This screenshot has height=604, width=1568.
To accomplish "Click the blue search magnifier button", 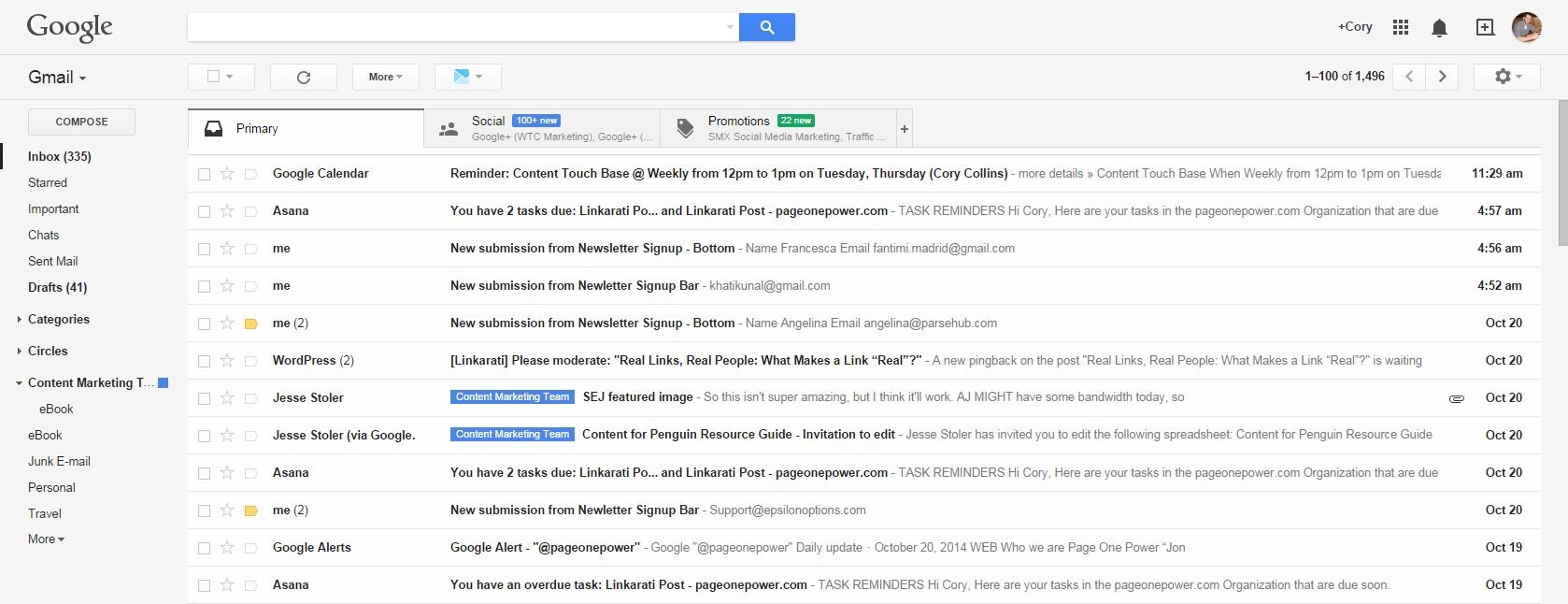I will [766, 27].
